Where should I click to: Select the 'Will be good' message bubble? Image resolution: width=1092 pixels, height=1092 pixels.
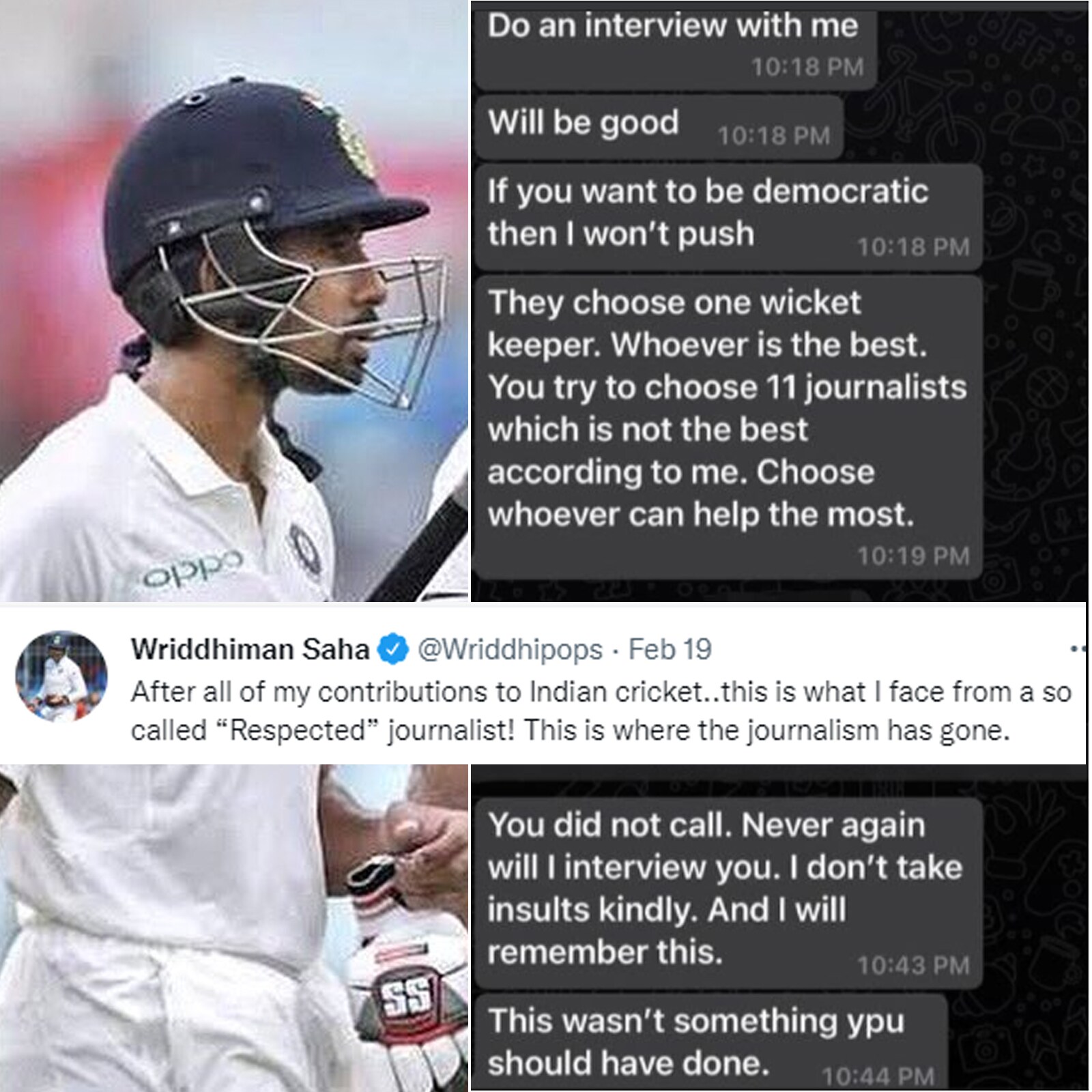click(x=659, y=128)
